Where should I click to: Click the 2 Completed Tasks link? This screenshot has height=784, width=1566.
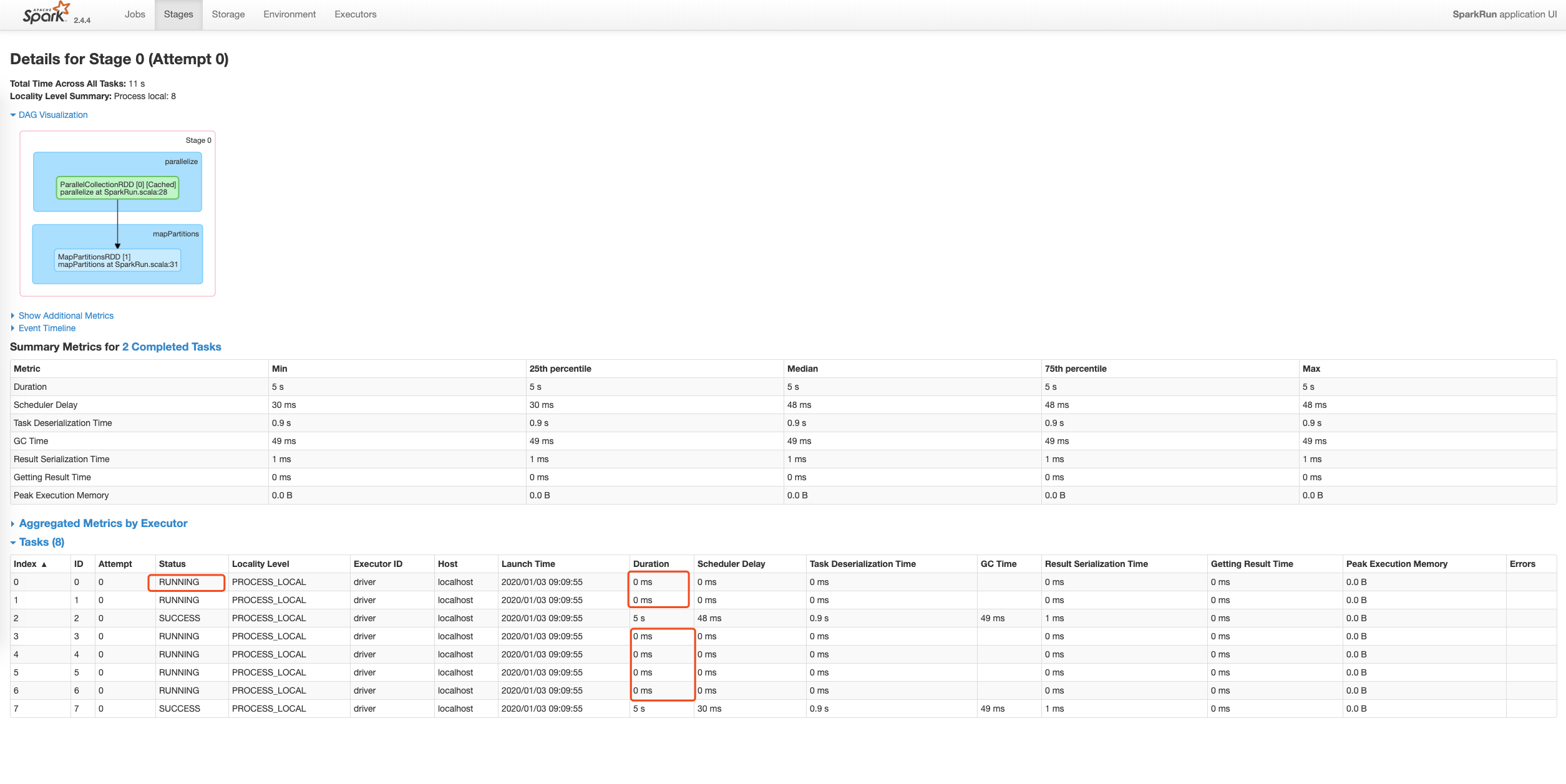(172, 347)
